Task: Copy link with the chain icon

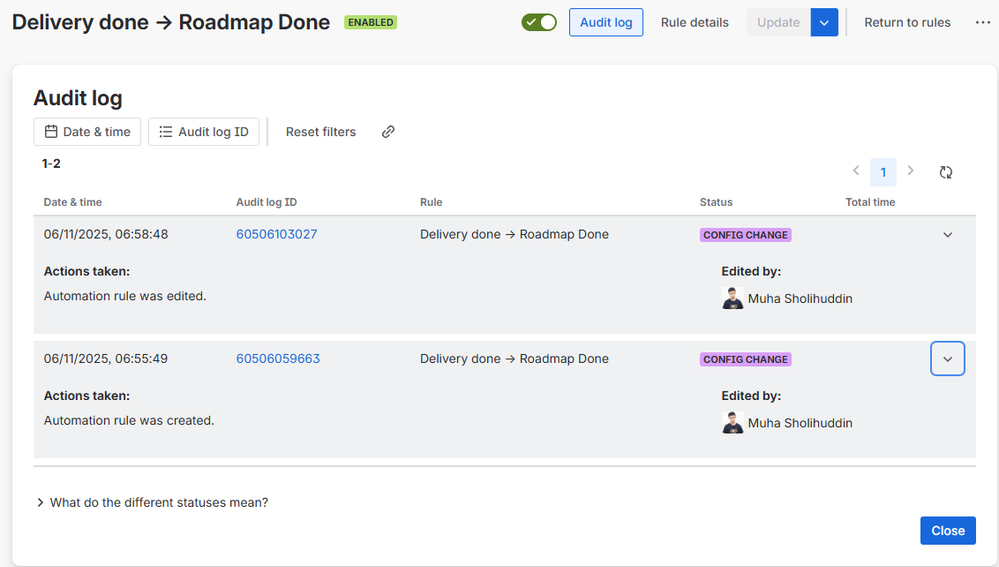Action: (388, 132)
